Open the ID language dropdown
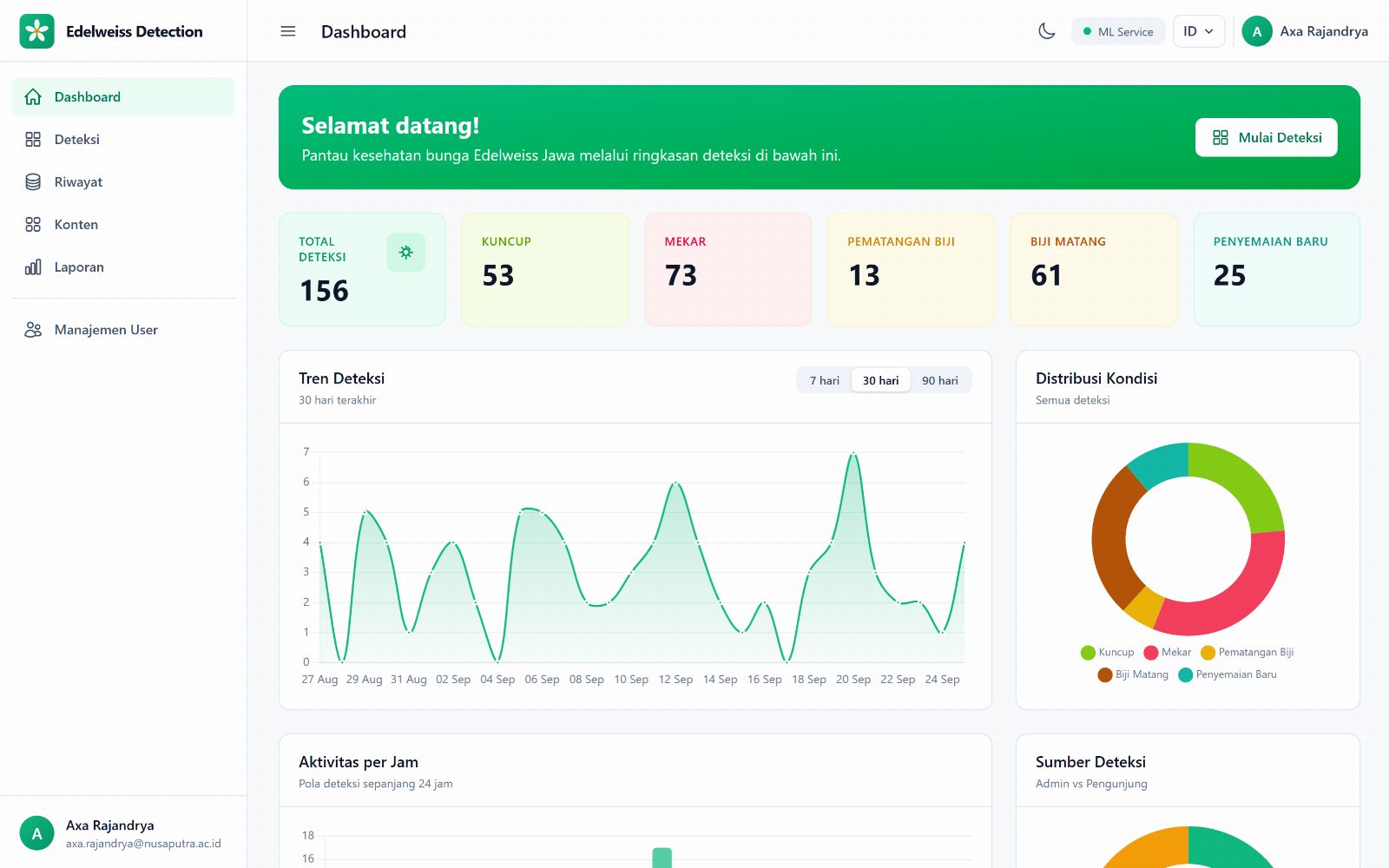The height and width of the screenshot is (868, 1389). (1199, 31)
